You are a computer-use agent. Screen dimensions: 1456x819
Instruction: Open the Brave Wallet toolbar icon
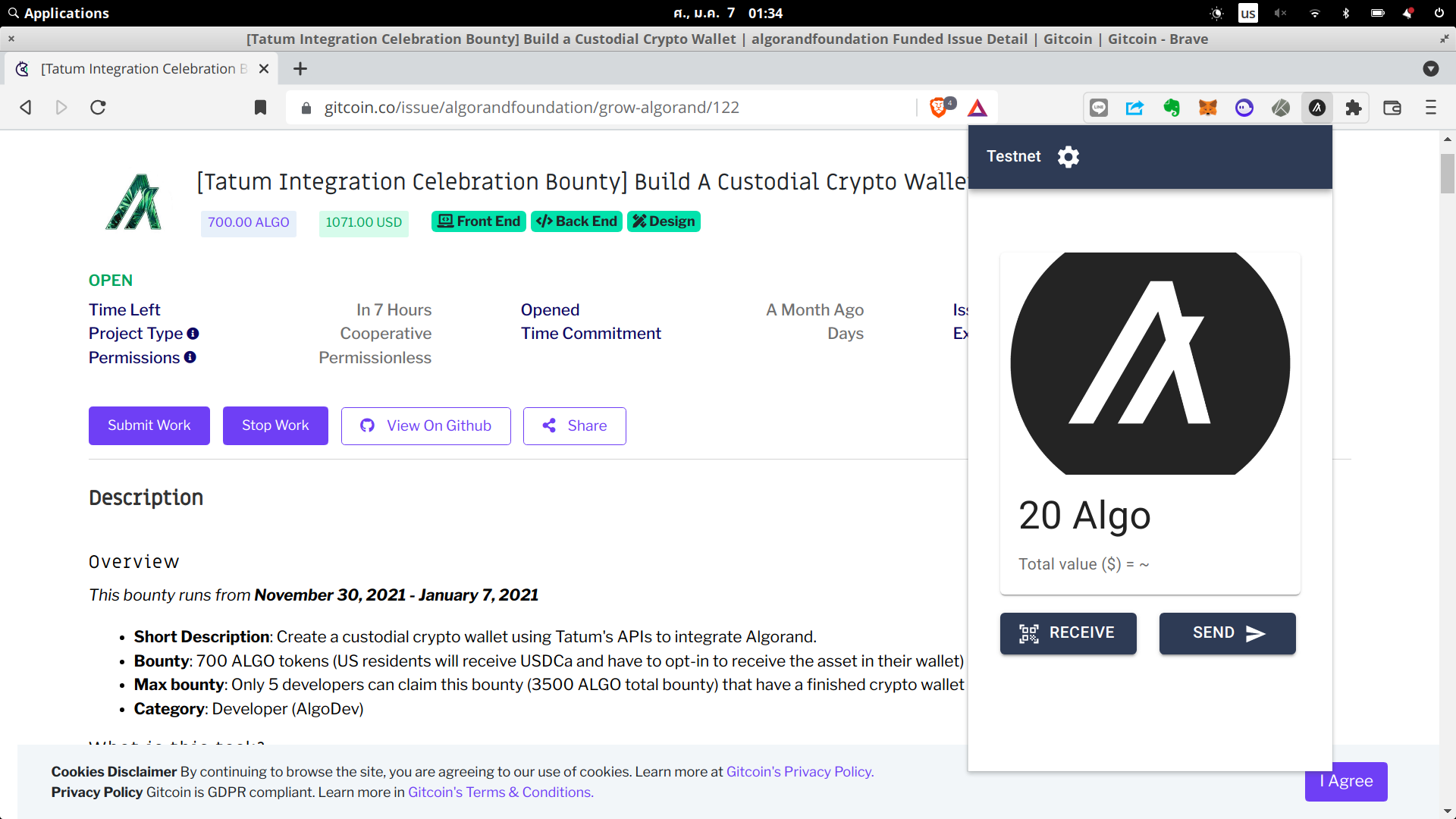pyautogui.click(x=1392, y=108)
